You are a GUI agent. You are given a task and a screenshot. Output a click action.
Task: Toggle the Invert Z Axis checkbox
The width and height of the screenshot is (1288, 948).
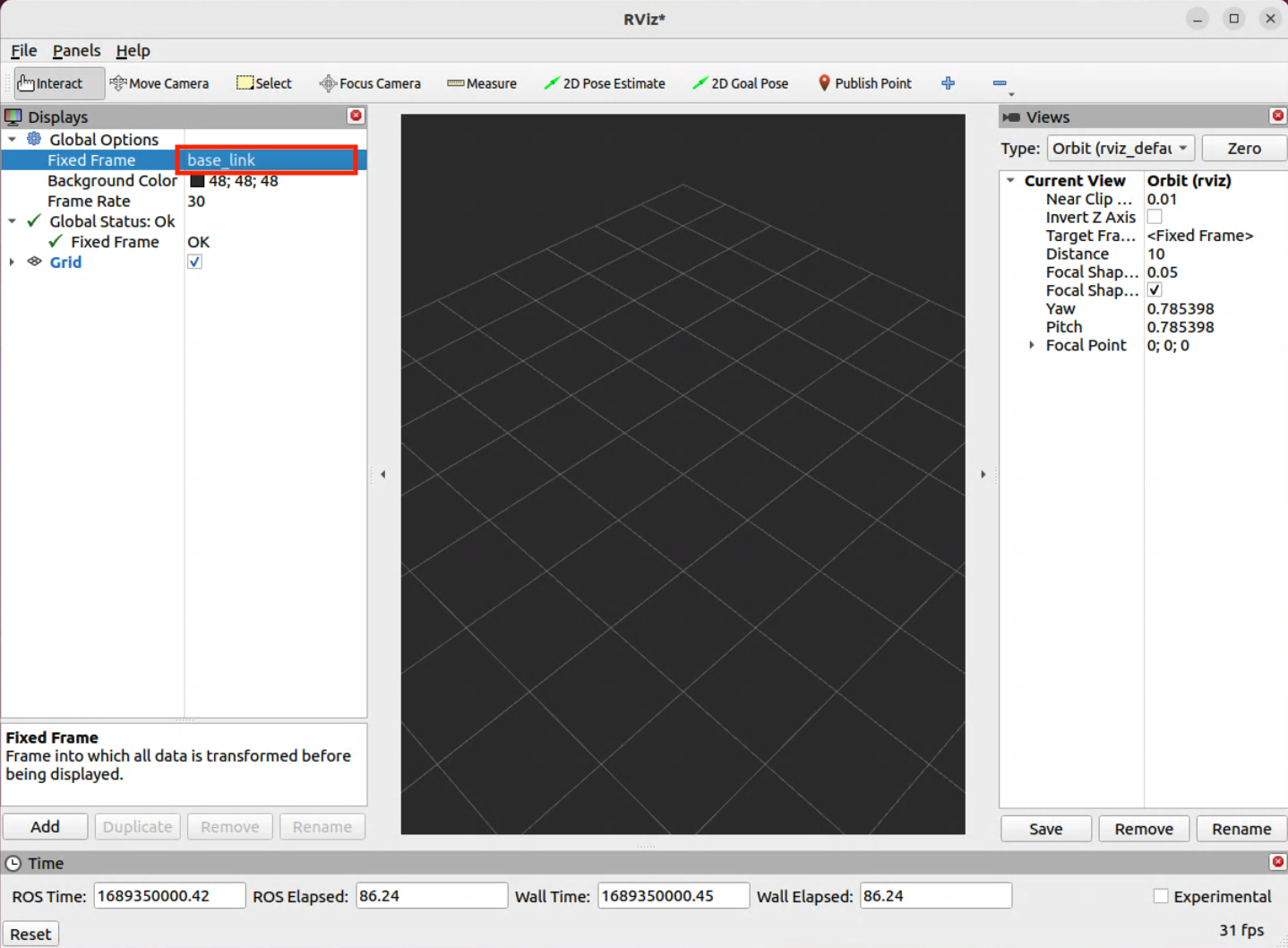coord(1155,217)
